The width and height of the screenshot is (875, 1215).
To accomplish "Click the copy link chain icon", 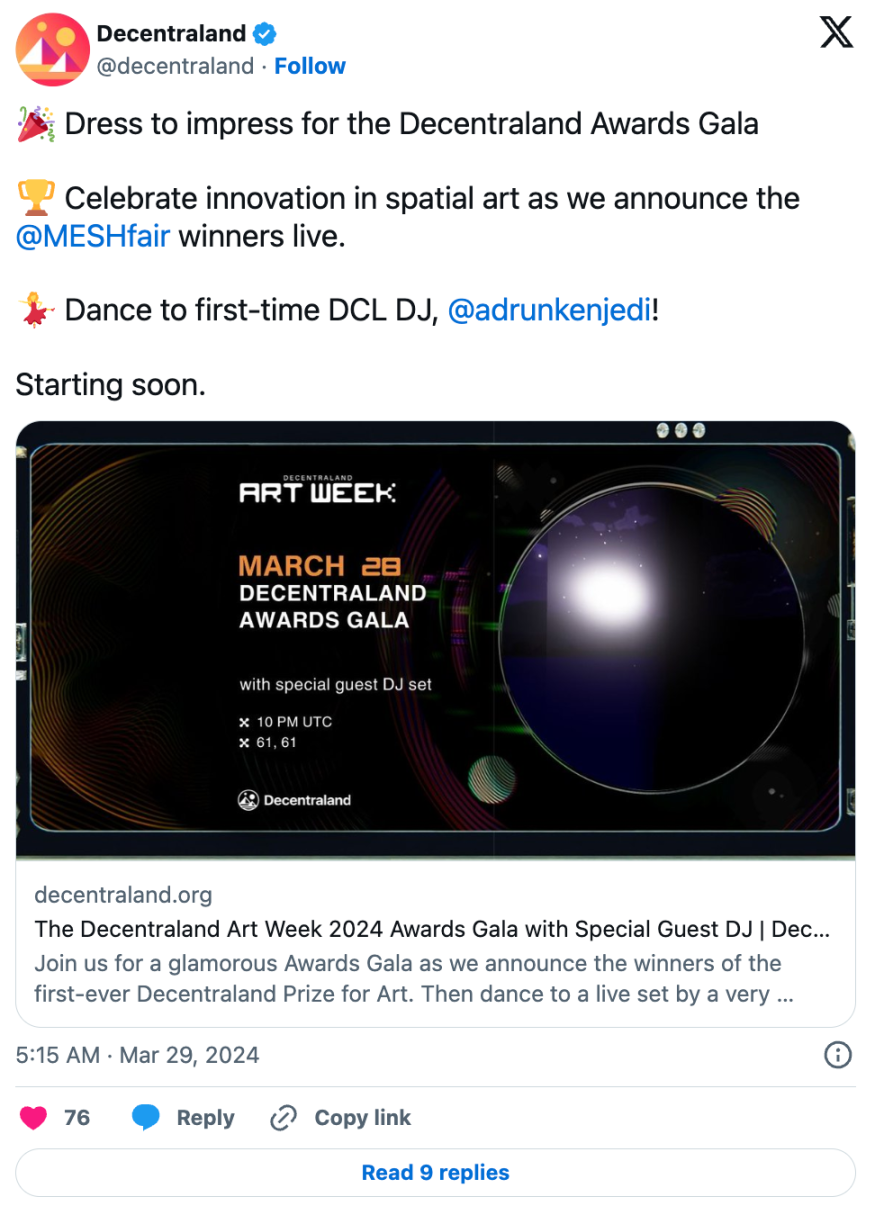I will (284, 1118).
